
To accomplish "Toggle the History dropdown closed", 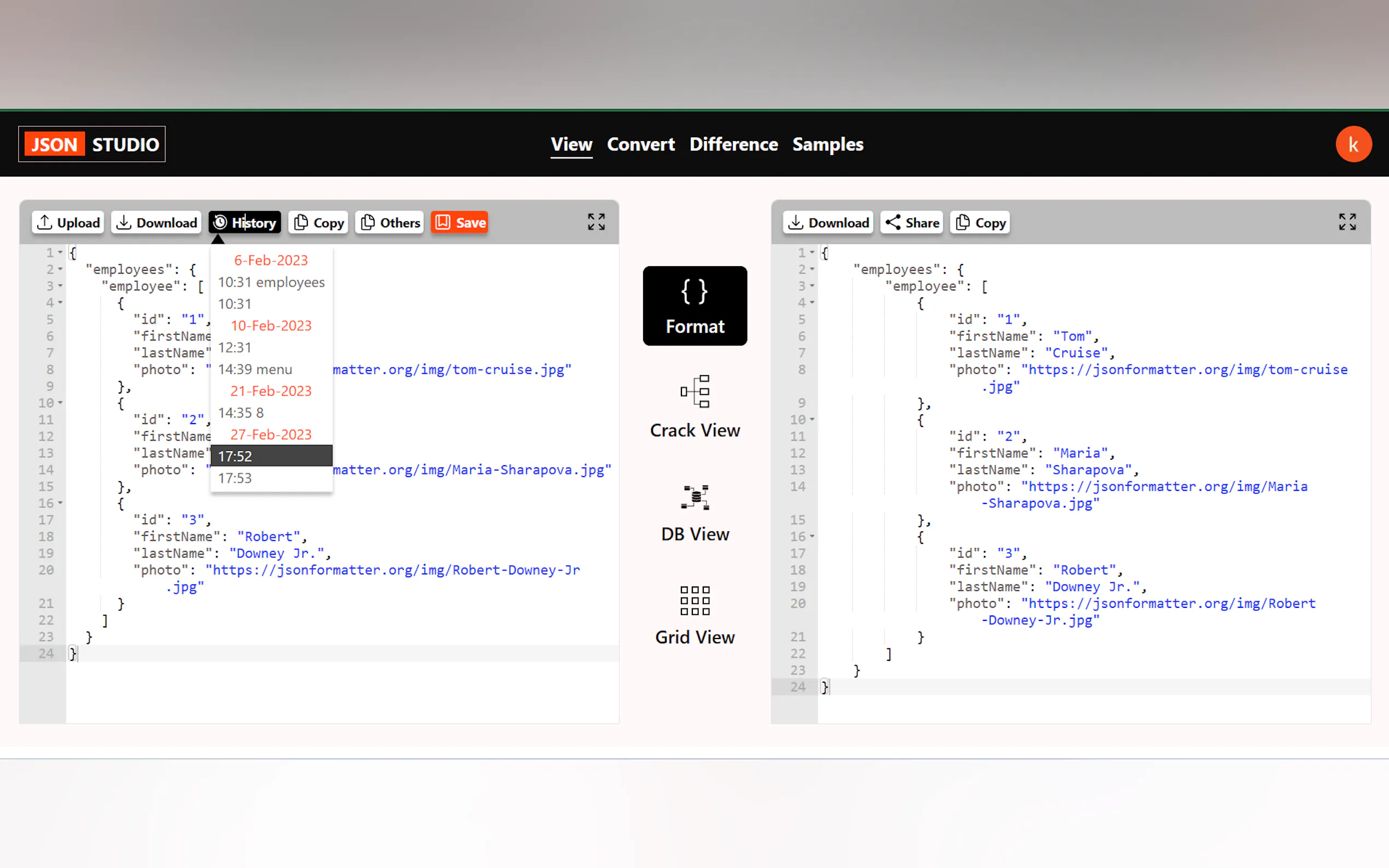I will click(244, 222).
